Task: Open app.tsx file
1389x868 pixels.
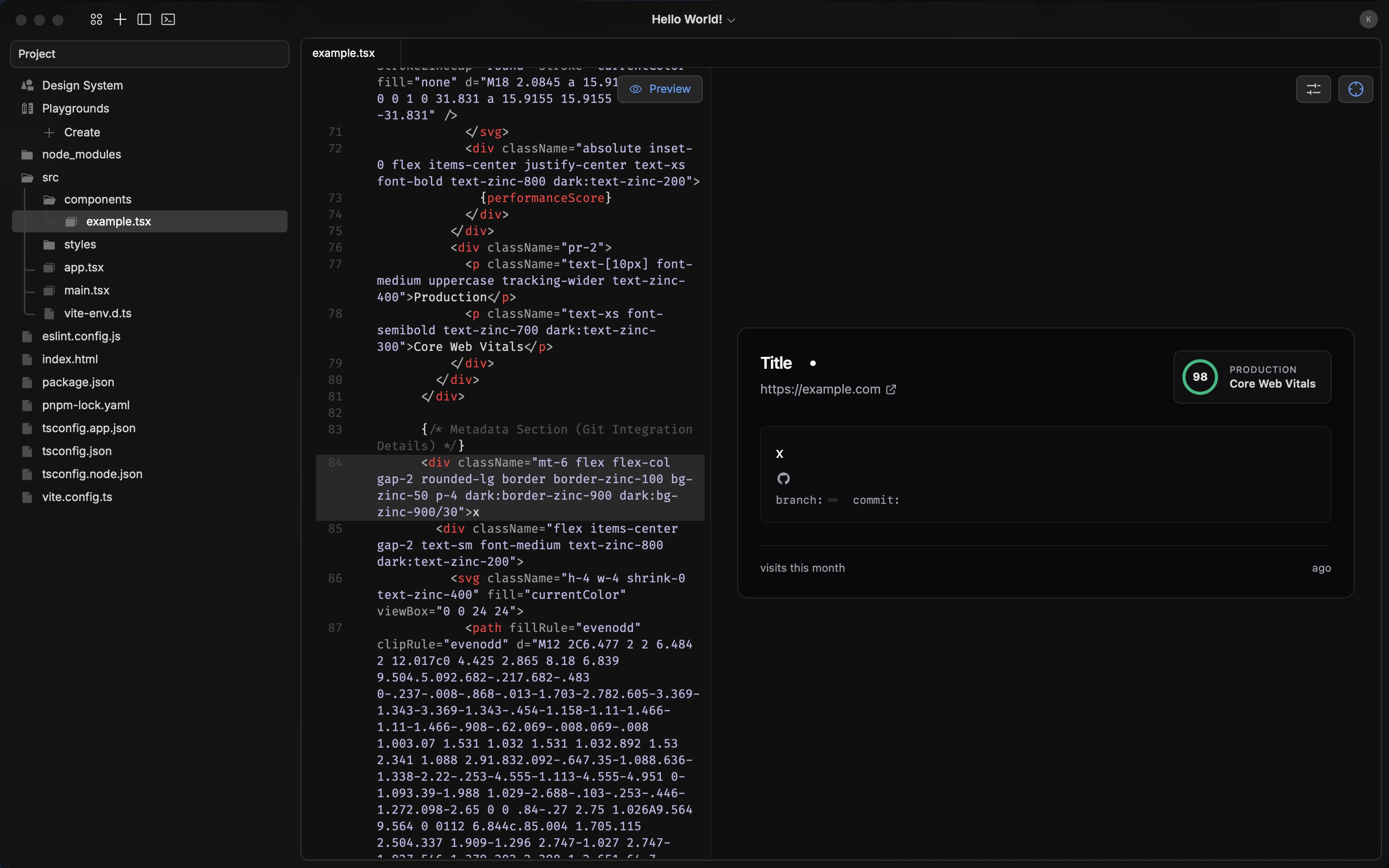Action: (84, 267)
